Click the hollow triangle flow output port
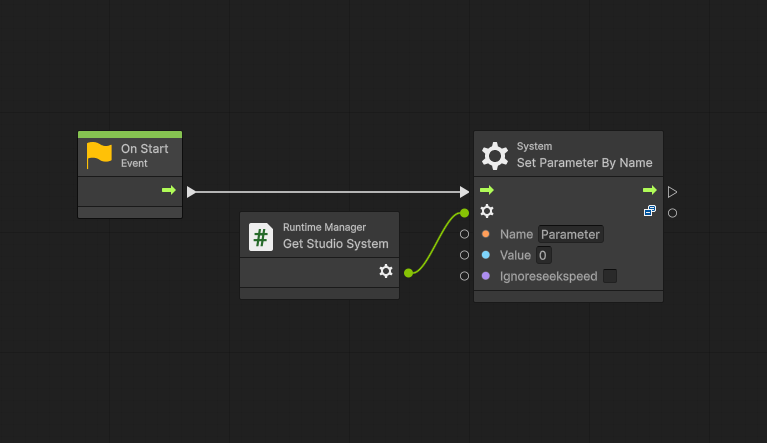Viewport: 767px width, 443px height. pos(673,191)
